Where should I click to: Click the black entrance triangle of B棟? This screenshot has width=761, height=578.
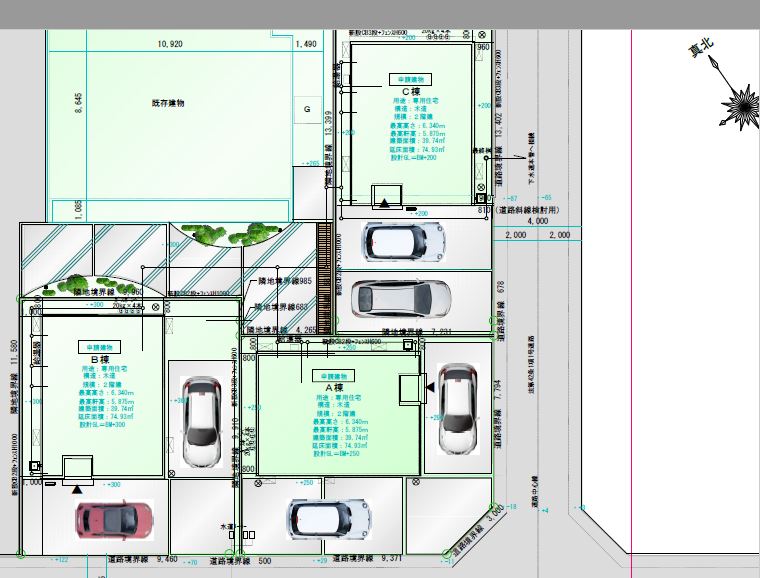pos(77,490)
